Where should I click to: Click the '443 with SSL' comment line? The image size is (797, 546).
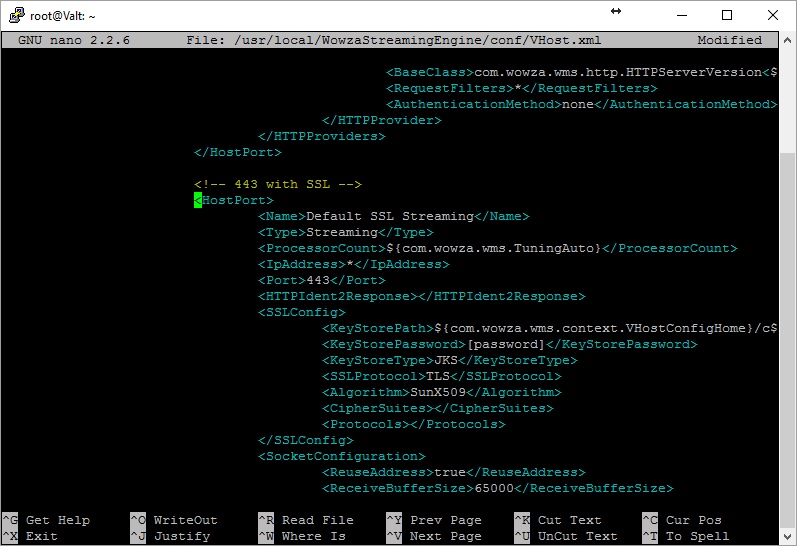tap(278, 184)
